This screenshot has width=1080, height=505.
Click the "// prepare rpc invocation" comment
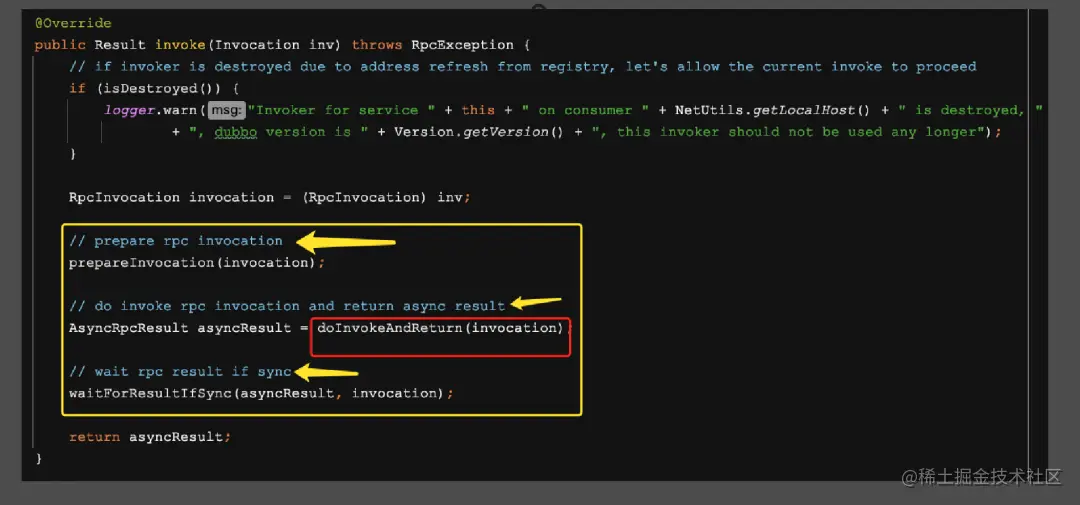[176, 240]
